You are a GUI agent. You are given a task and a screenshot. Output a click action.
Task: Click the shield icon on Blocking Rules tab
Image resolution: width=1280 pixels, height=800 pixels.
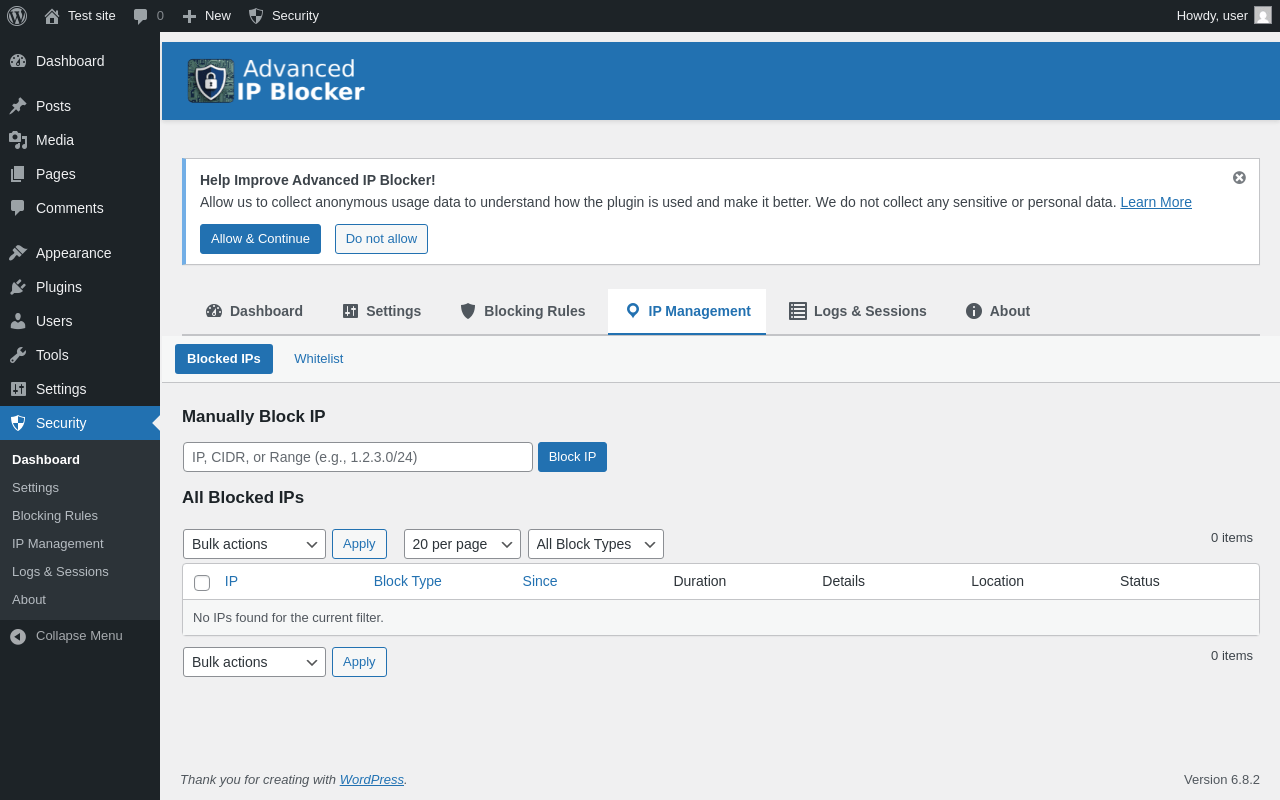point(468,311)
